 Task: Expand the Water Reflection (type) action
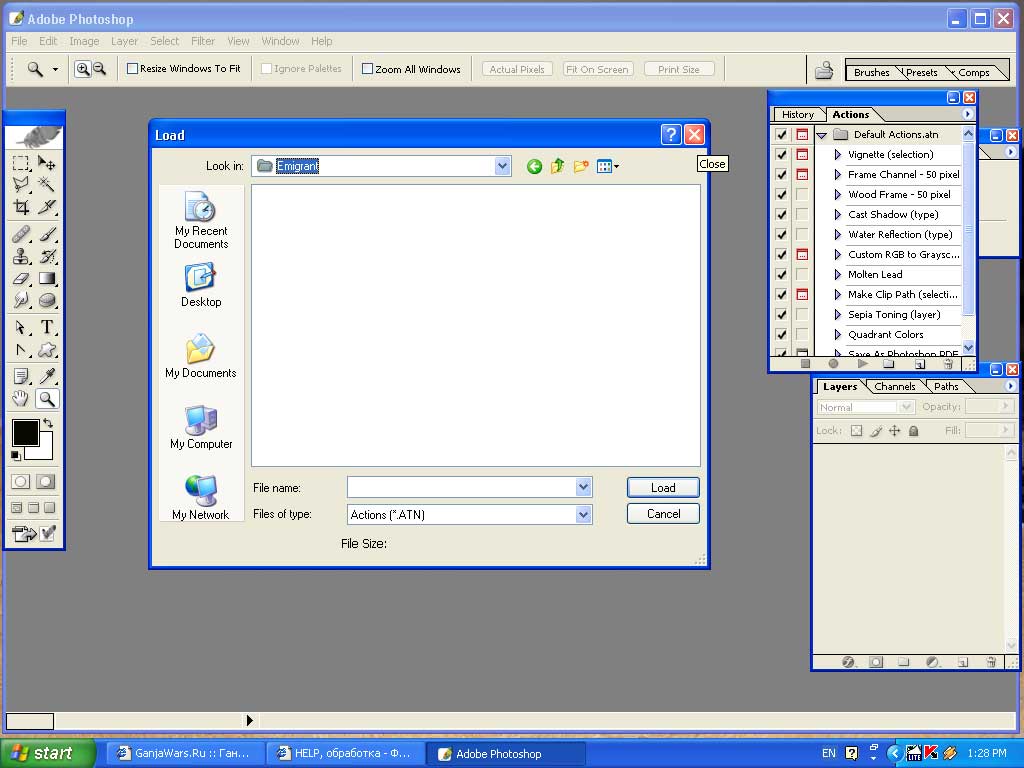[x=838, y=234]
